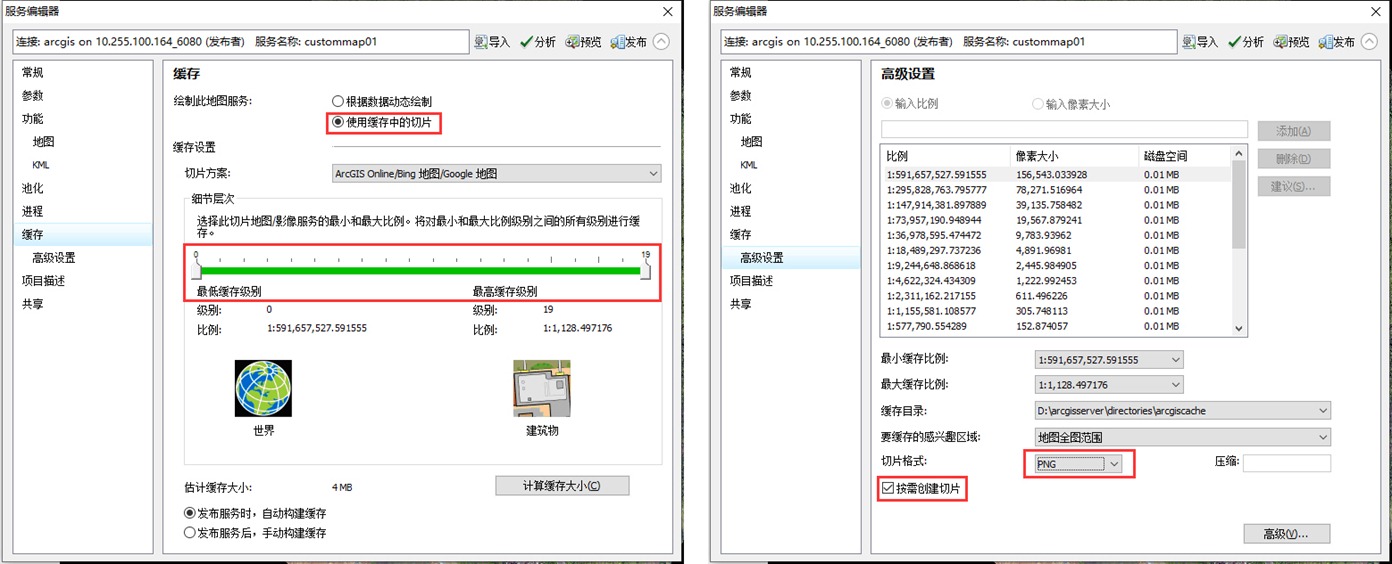This screenshot has height=564, width=1392.
Task: Select 项目描述 in the left dialog sidebar
Action: [x=43, y=281]
